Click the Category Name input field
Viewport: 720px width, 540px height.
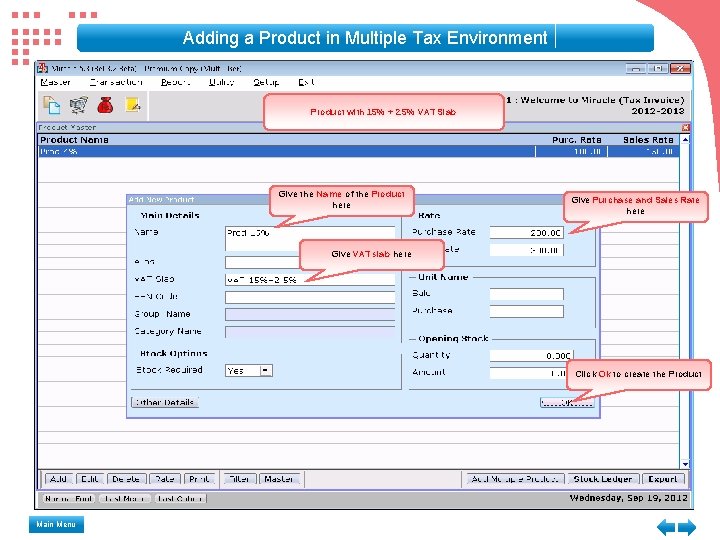310,332
